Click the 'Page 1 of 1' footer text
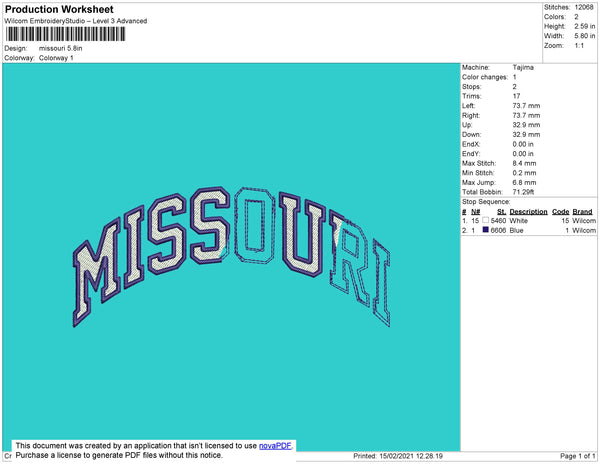The width and height of the screenshot is (600, 464). click(x=578, y=456)
